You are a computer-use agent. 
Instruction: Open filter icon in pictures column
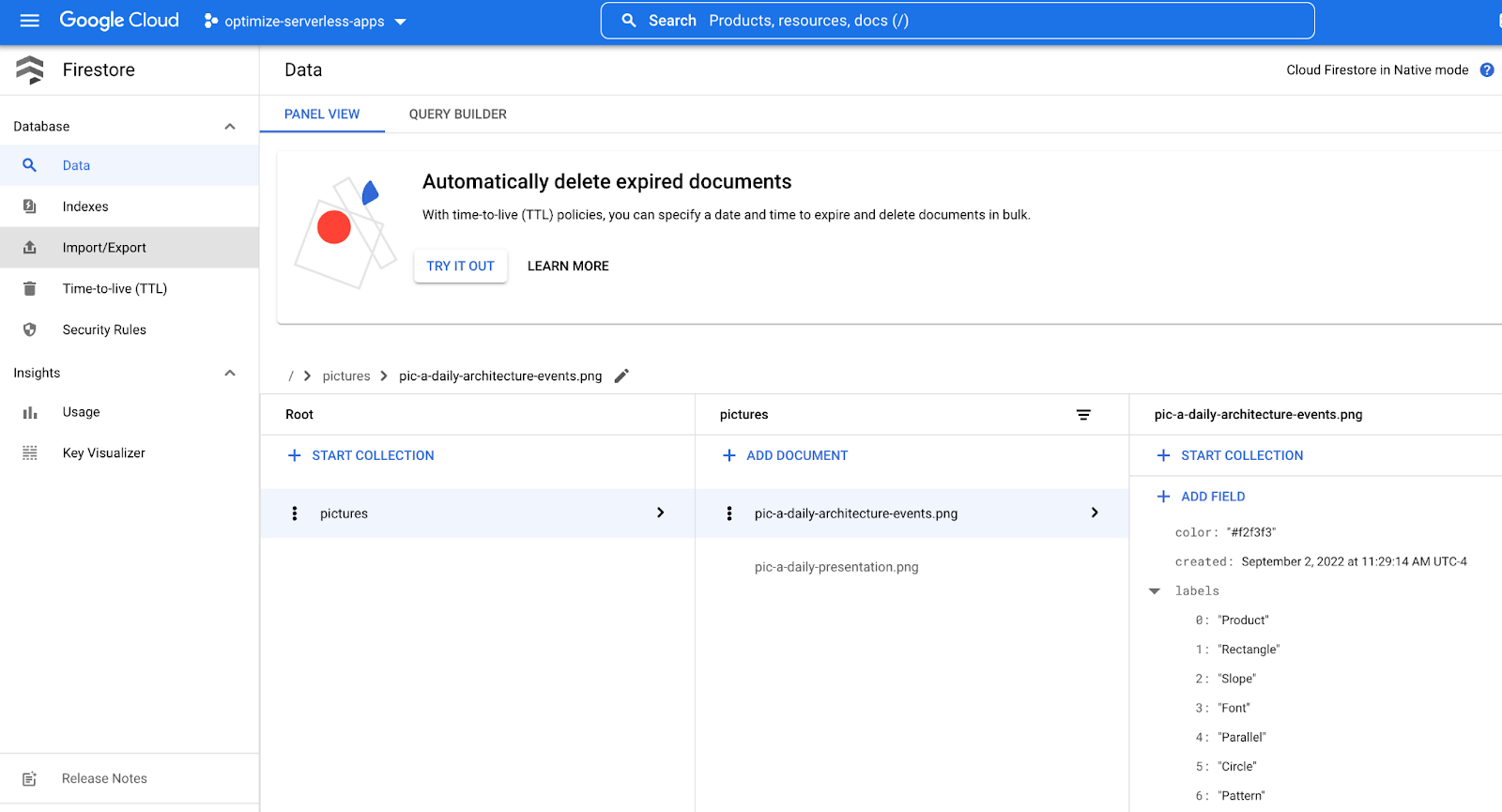coord(1083,415)
